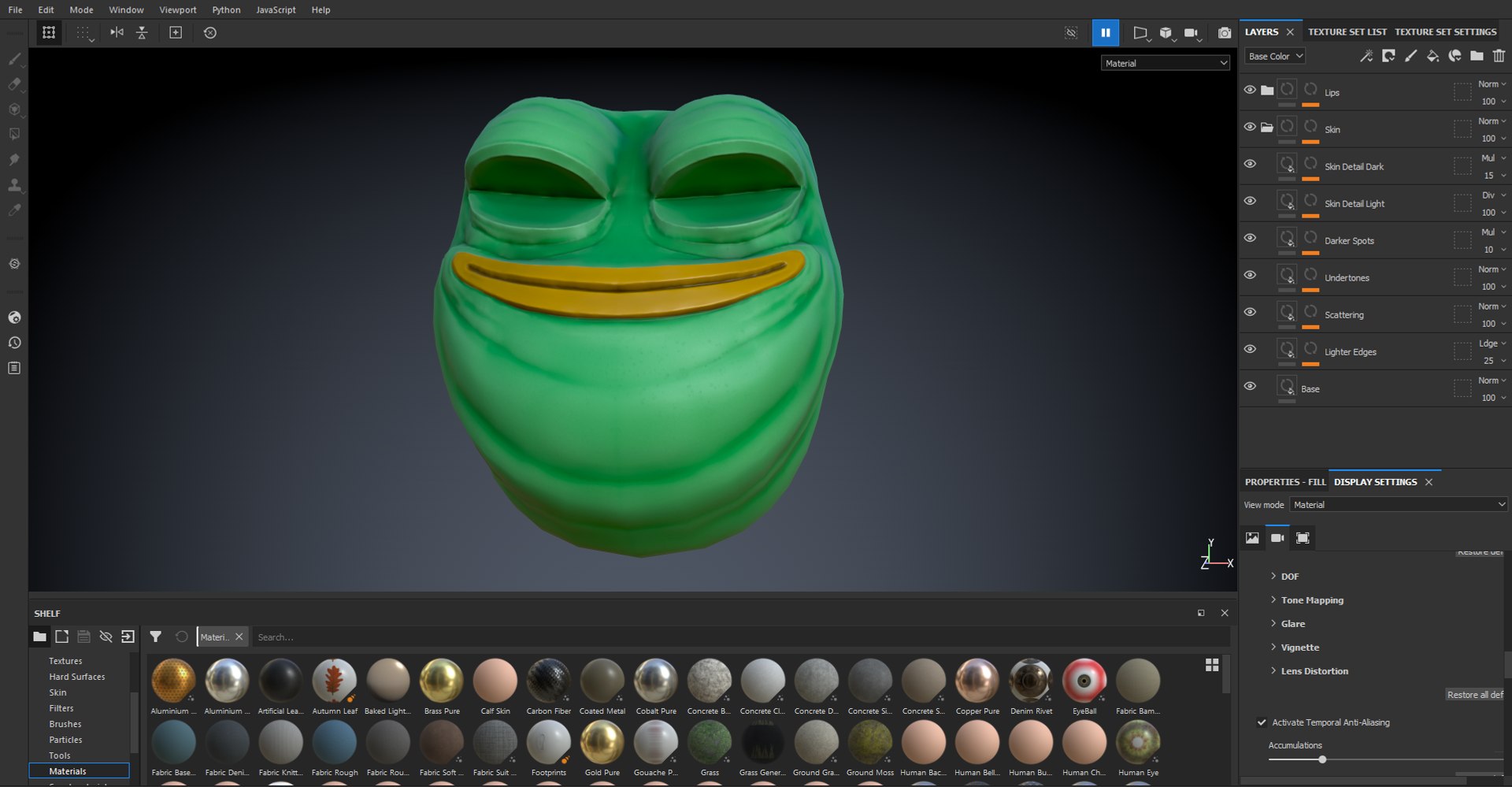The image size is (1512, 787).
Task: Open the camera settings tab icon
Action: click(x=1277, y=538)
